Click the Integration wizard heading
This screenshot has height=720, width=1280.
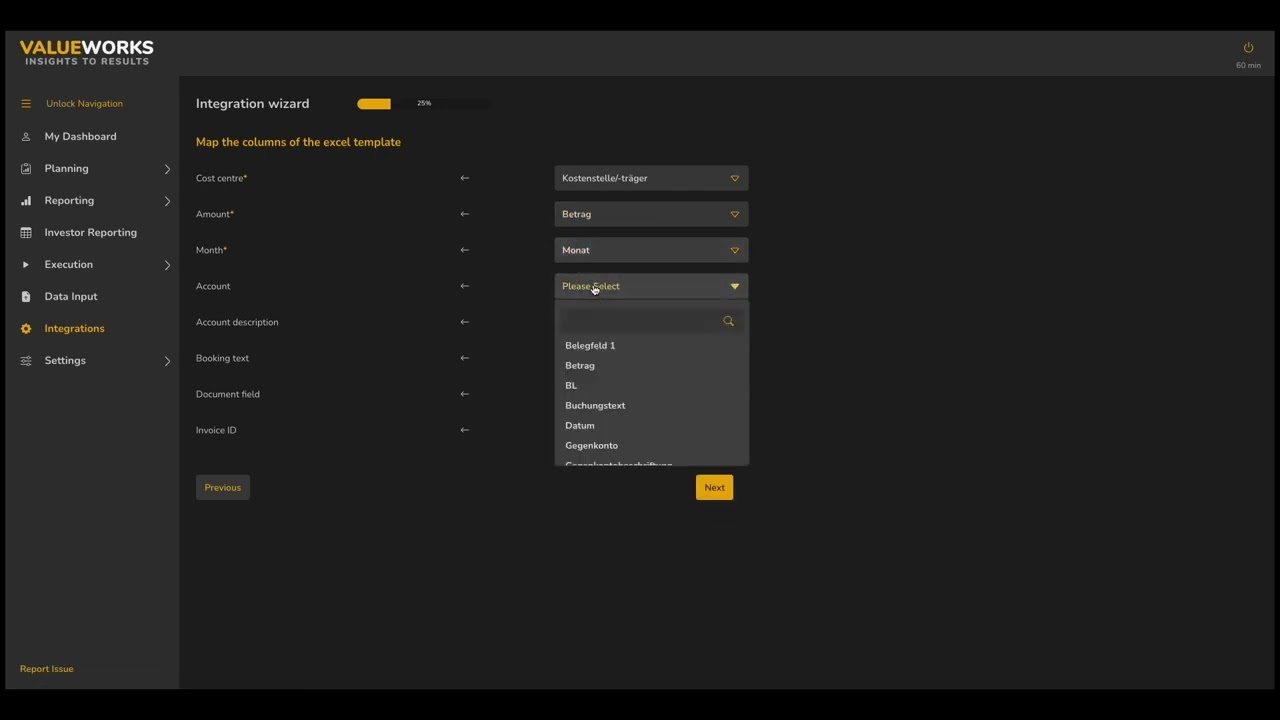click(x=252, y=104)
